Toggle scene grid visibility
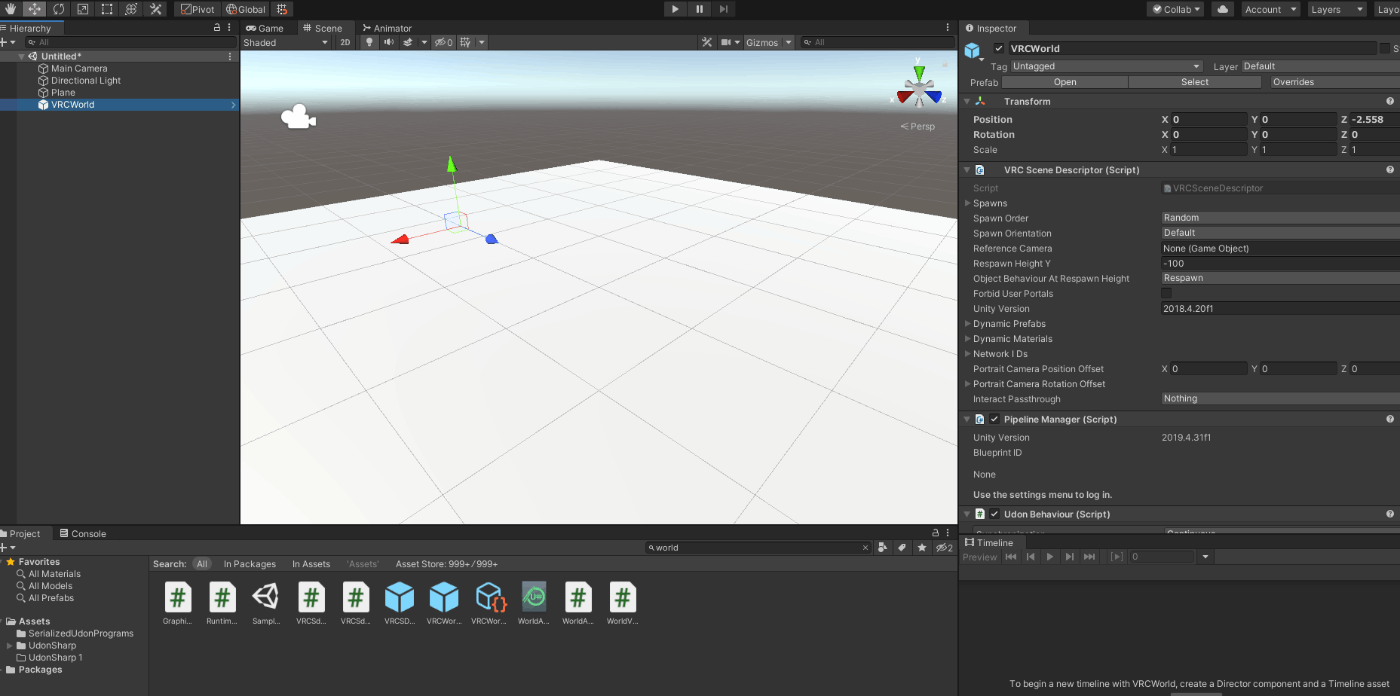Image resolution: width=1400 pixels, height=696 pixels. click(x=465, y=42)
